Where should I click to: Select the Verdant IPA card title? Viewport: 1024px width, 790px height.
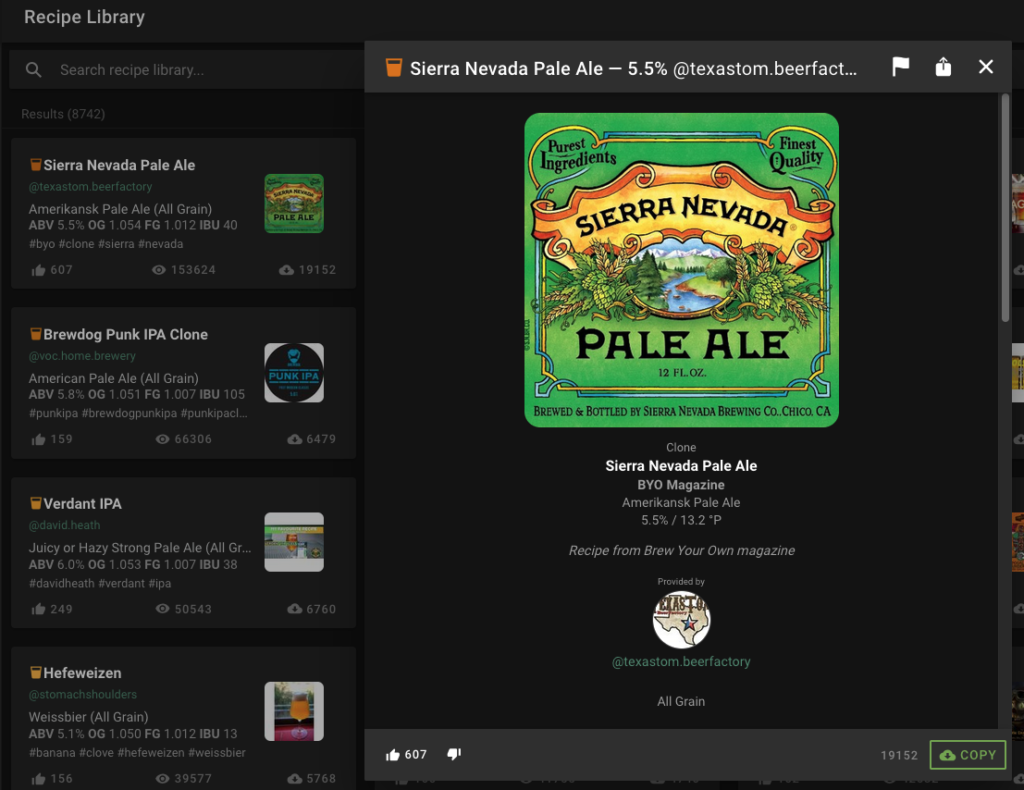coord(82,503)
